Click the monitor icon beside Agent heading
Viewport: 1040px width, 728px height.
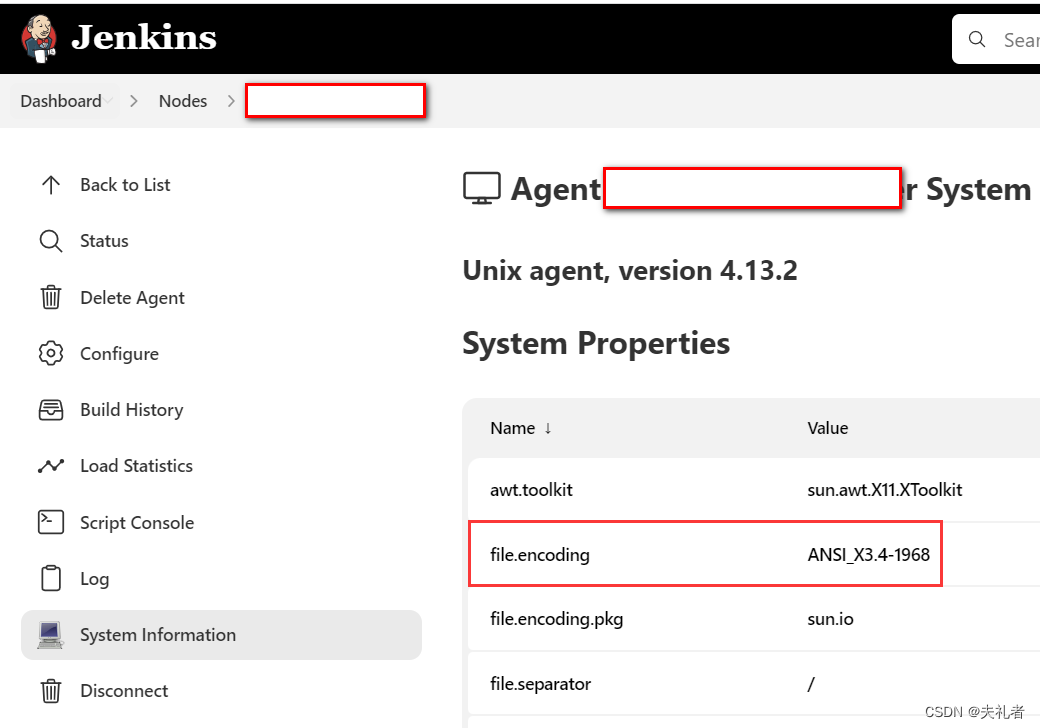pos(482,189)
